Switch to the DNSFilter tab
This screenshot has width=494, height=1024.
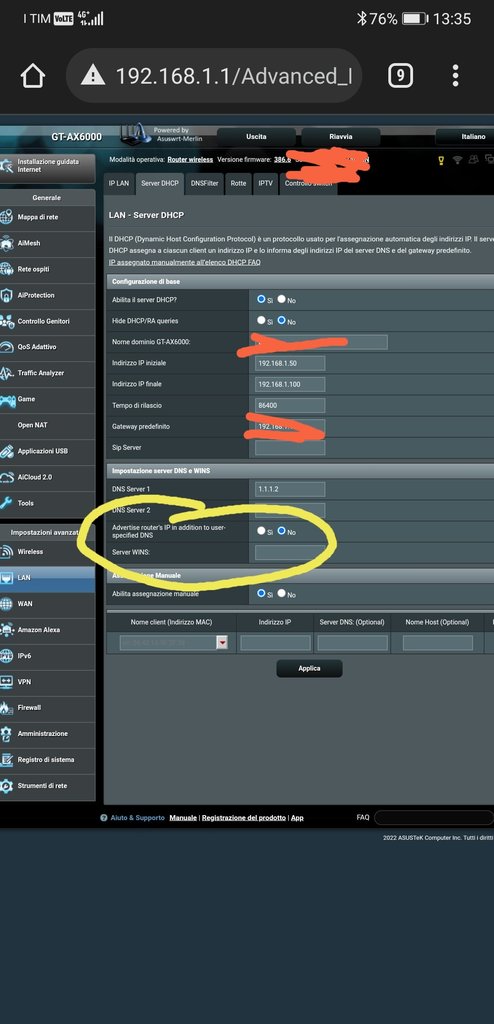point(205,184)
